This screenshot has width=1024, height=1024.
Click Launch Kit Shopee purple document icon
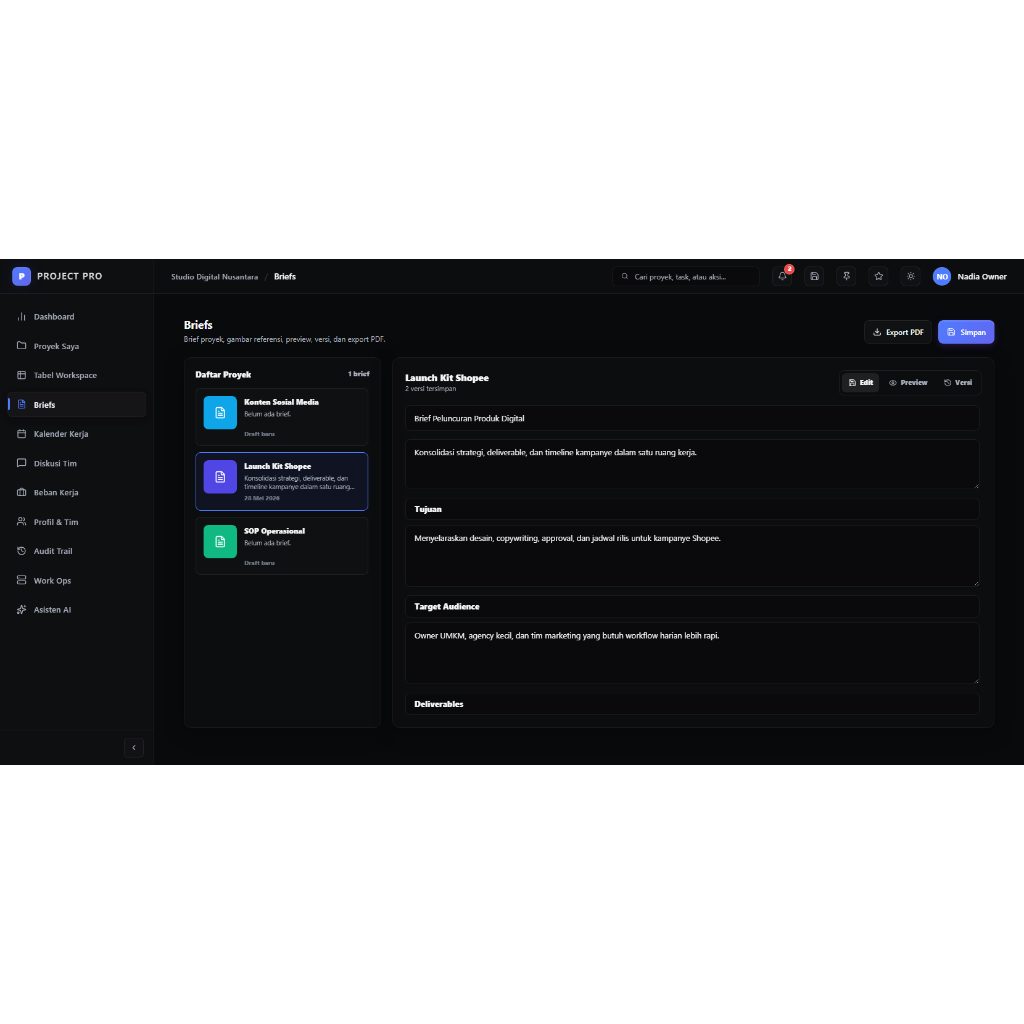[x=220, y=477]
